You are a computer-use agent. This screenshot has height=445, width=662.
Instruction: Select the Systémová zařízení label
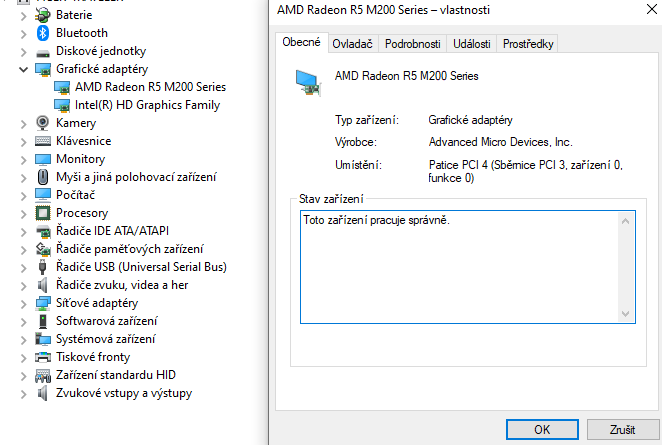click(x=106, y=339)
